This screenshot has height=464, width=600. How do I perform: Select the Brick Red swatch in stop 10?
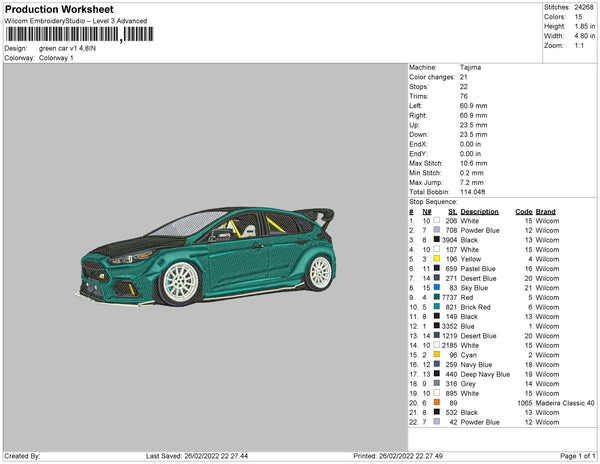point(437,306)
